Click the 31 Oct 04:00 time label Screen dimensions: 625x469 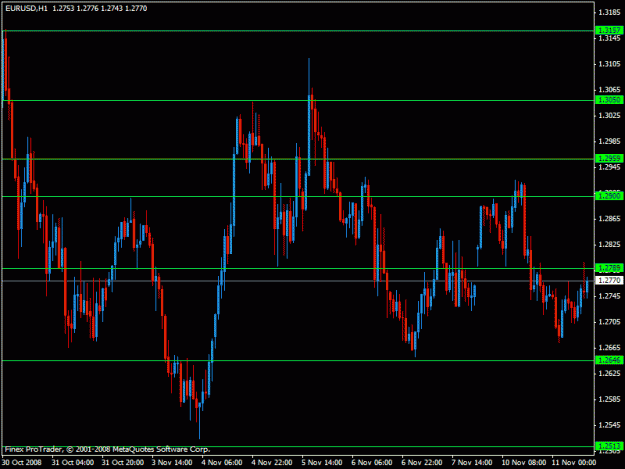(73, 463)
